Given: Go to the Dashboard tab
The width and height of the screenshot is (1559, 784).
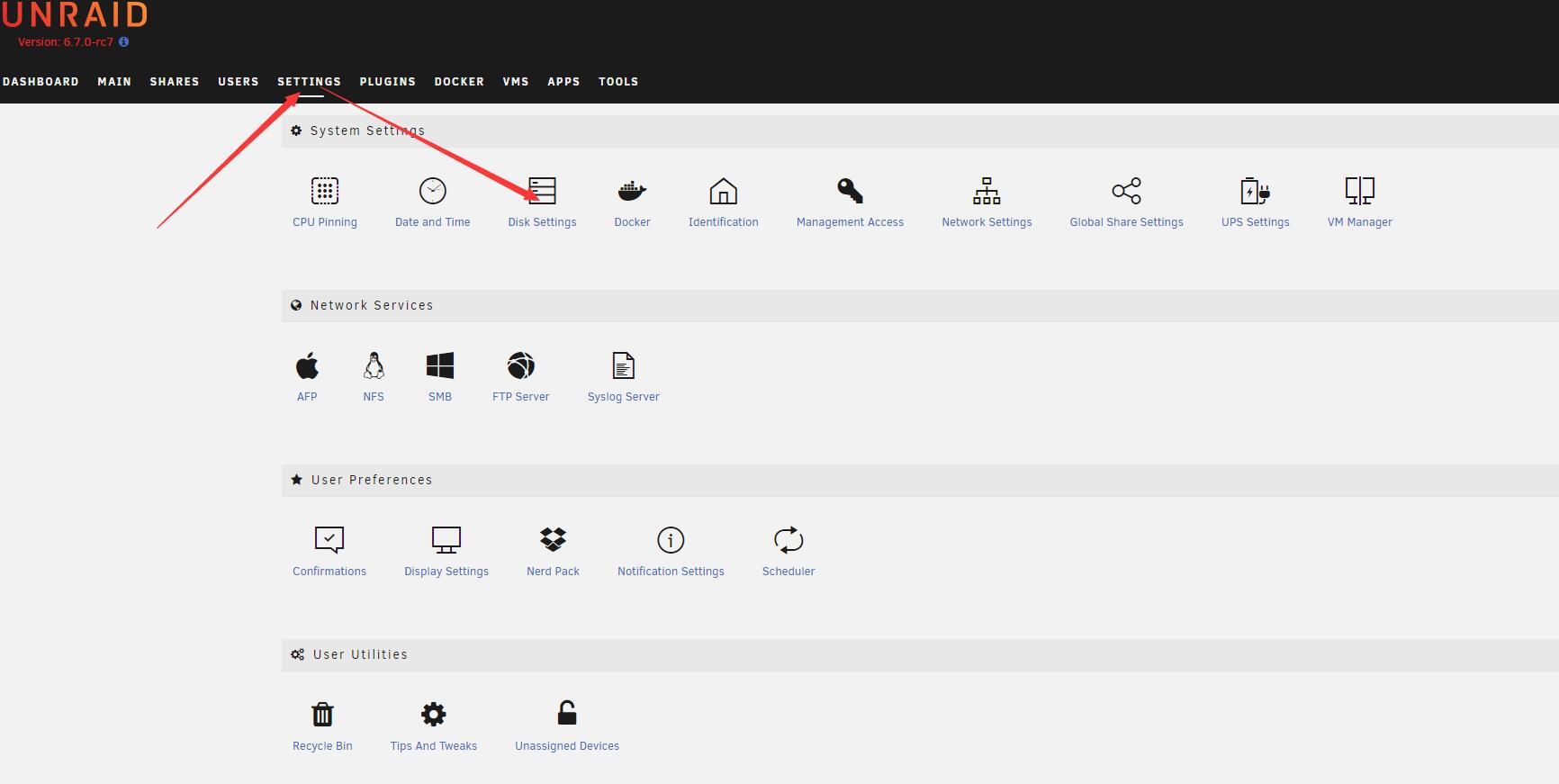Looking at the screenshot, I should pos(41,81).
